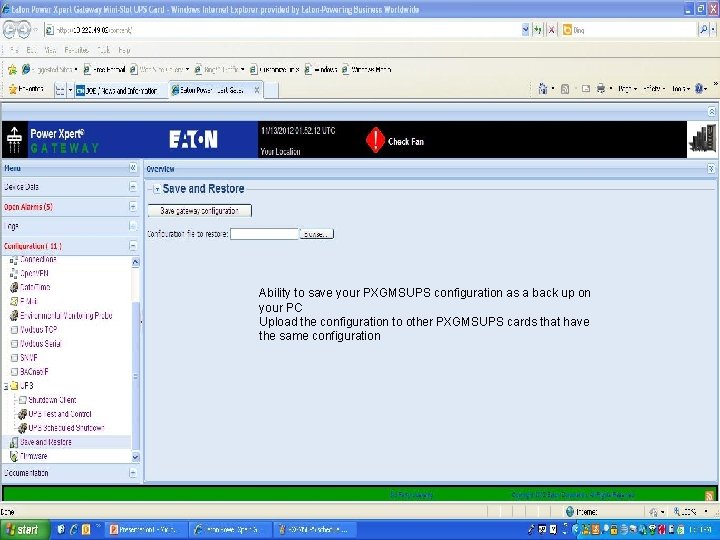Expand the Device Data section
Image resolution: width=720 pixels, height=540 pixels.
133,187
